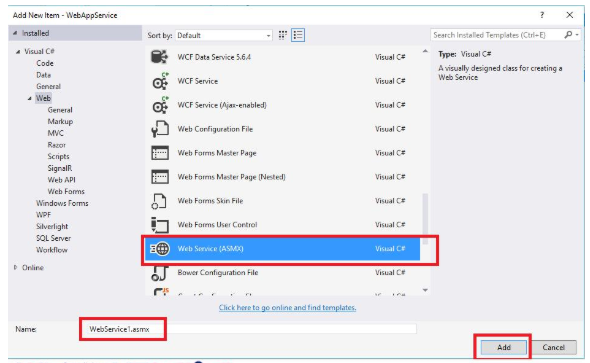Pick the Web Configuration File icon

160,129
